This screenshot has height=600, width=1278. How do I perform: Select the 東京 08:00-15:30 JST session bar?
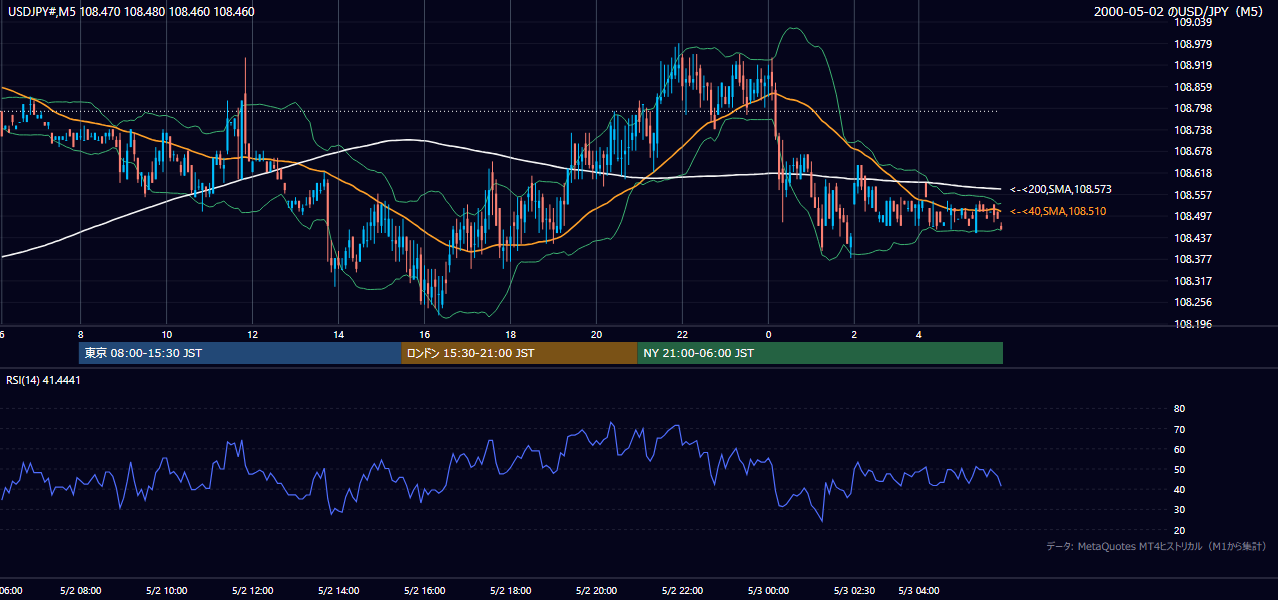(240, 353)
